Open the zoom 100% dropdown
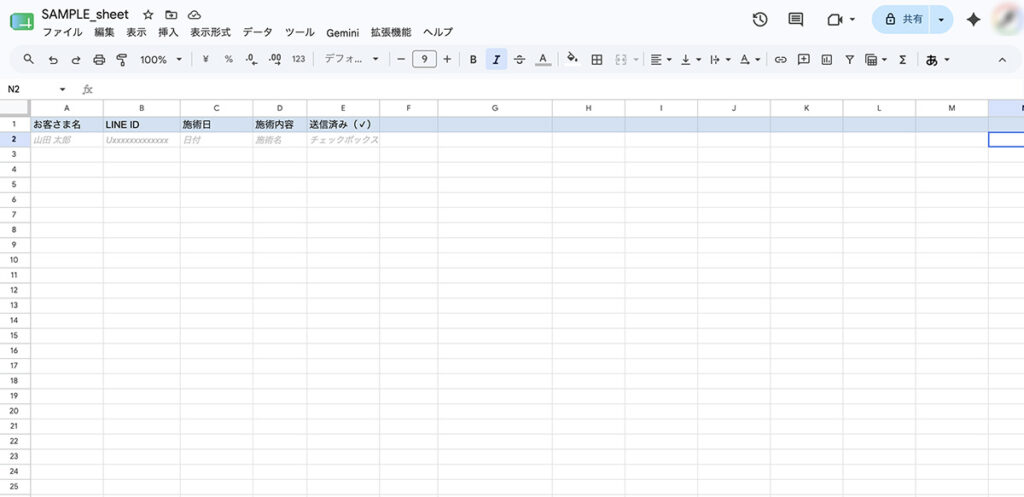 click(161, 59)
